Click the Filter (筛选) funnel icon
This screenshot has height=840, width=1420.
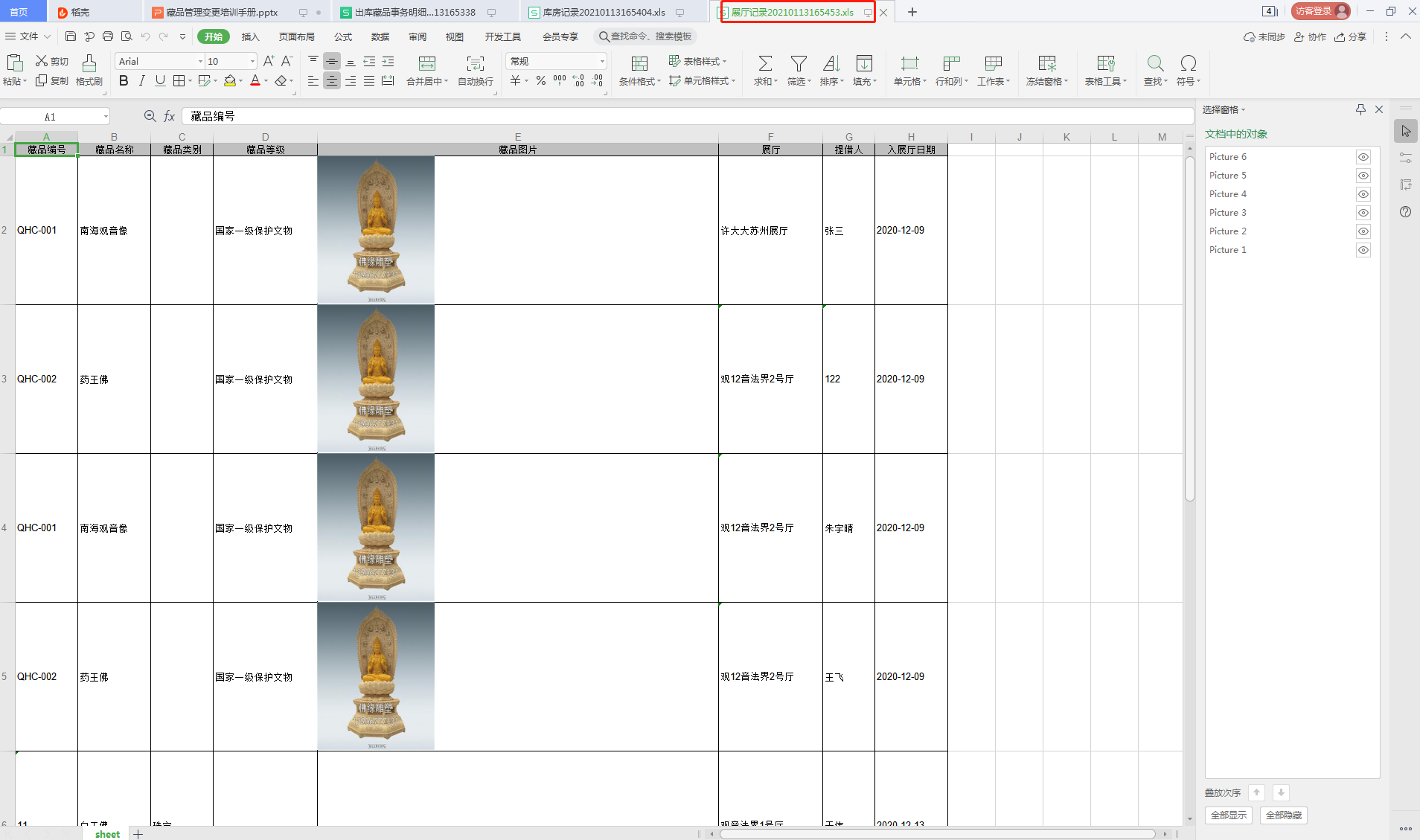click(799, 63)
